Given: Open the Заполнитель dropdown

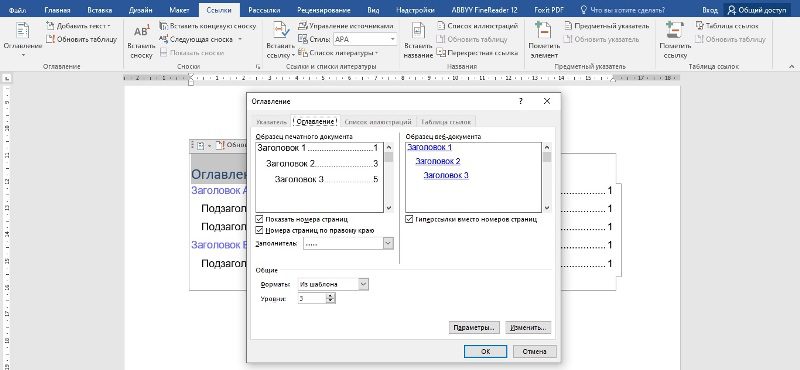Looking at the screenshot, I should tap(388, 243).
